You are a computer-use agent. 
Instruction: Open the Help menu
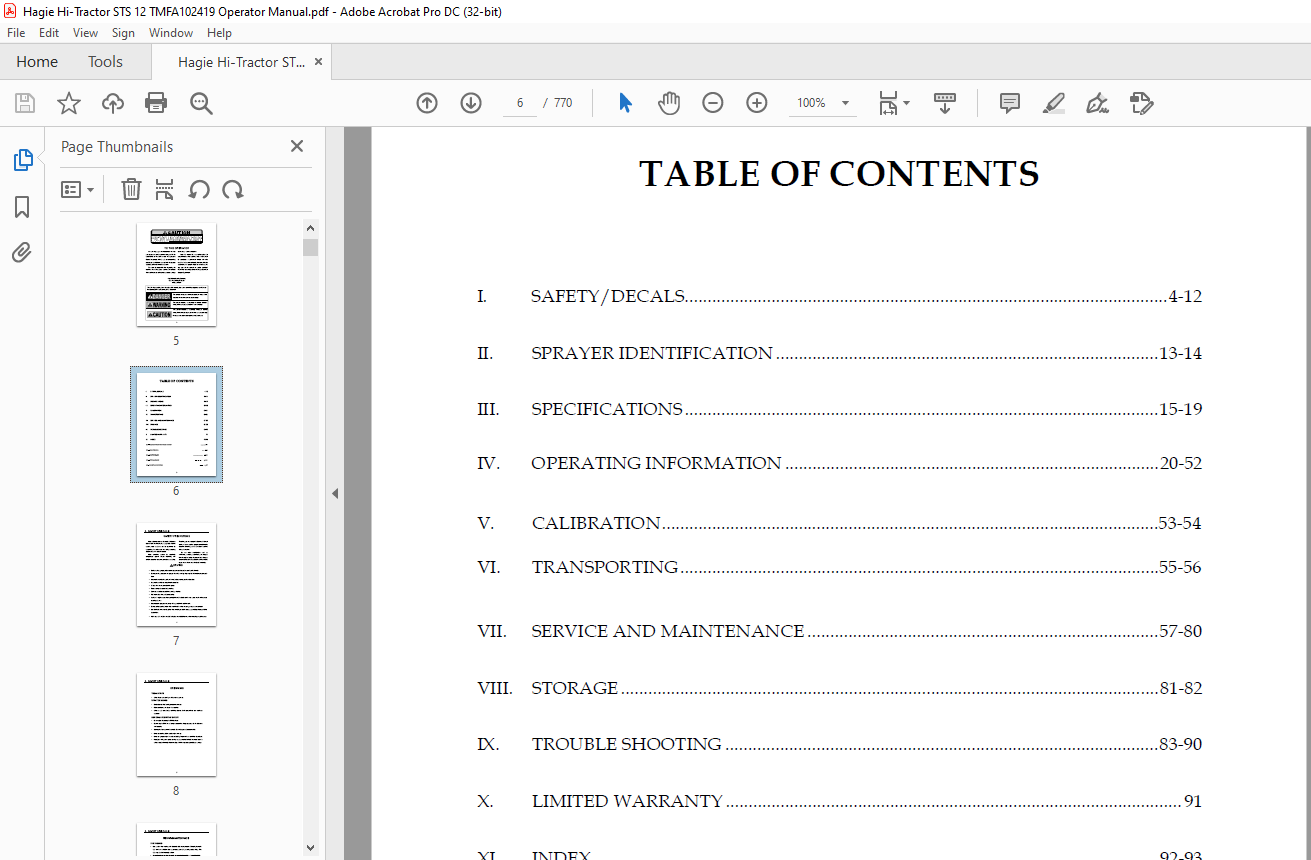[x=219, y=33]
